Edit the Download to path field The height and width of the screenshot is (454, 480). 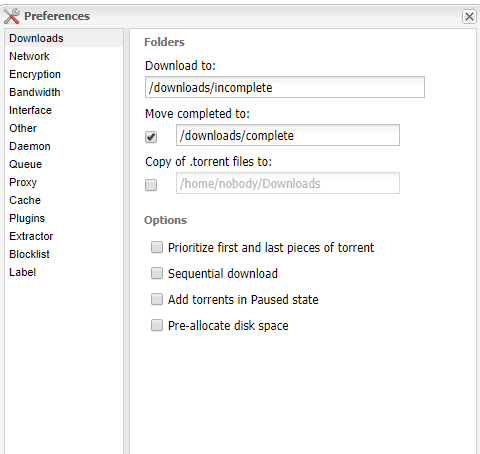(x=285, y=87)
